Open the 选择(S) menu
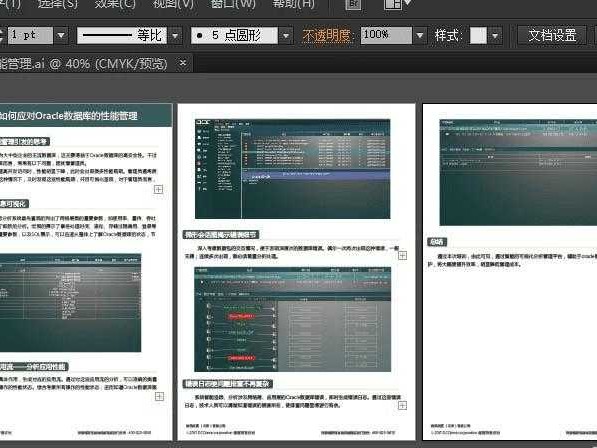Viewport: 597px width, 448px height. (x=57, y=4)
